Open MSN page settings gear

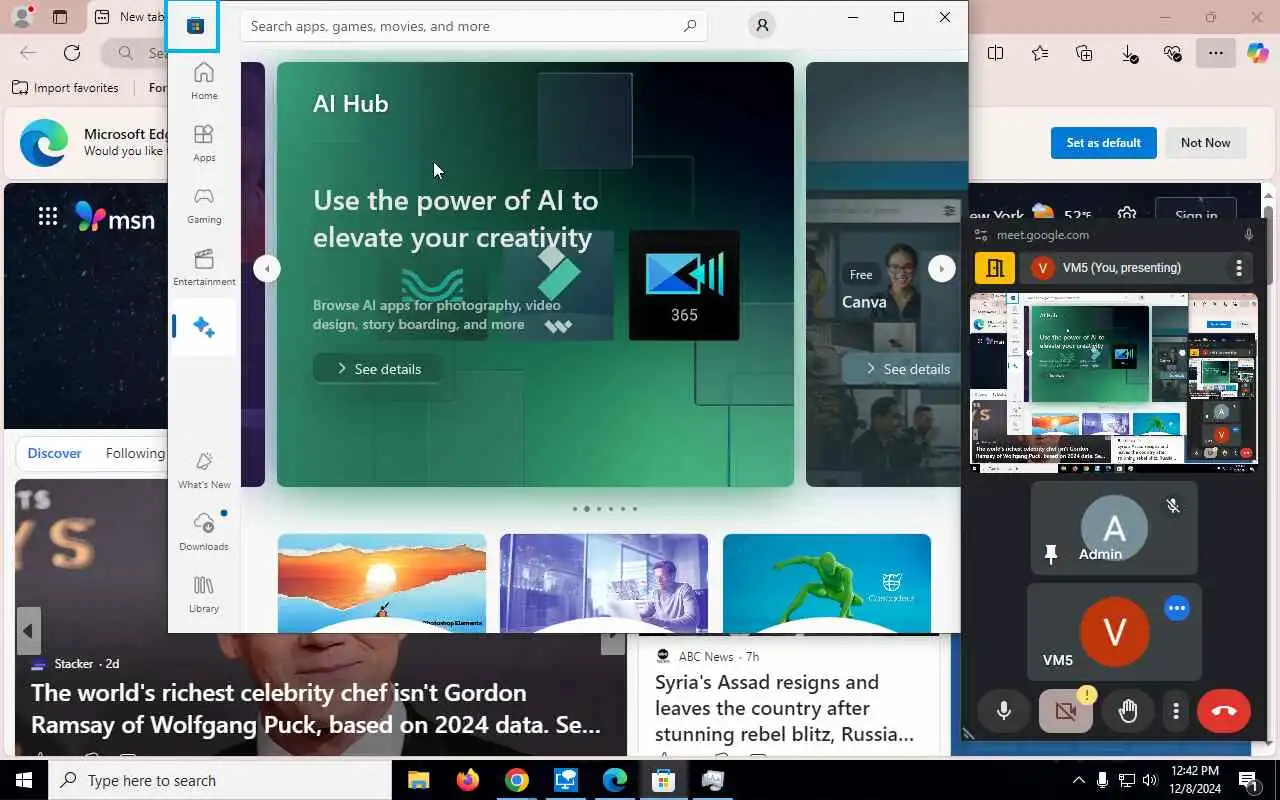point(1127,214)
